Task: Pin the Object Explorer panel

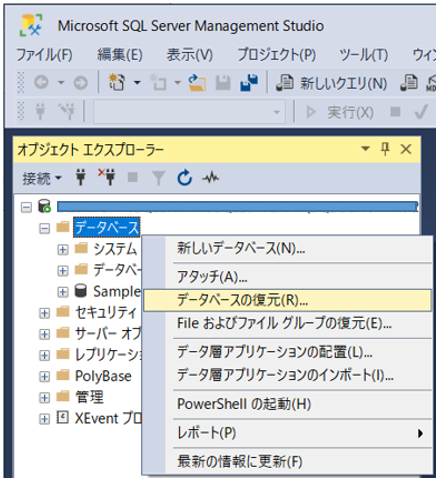Action: click(385, 149)
